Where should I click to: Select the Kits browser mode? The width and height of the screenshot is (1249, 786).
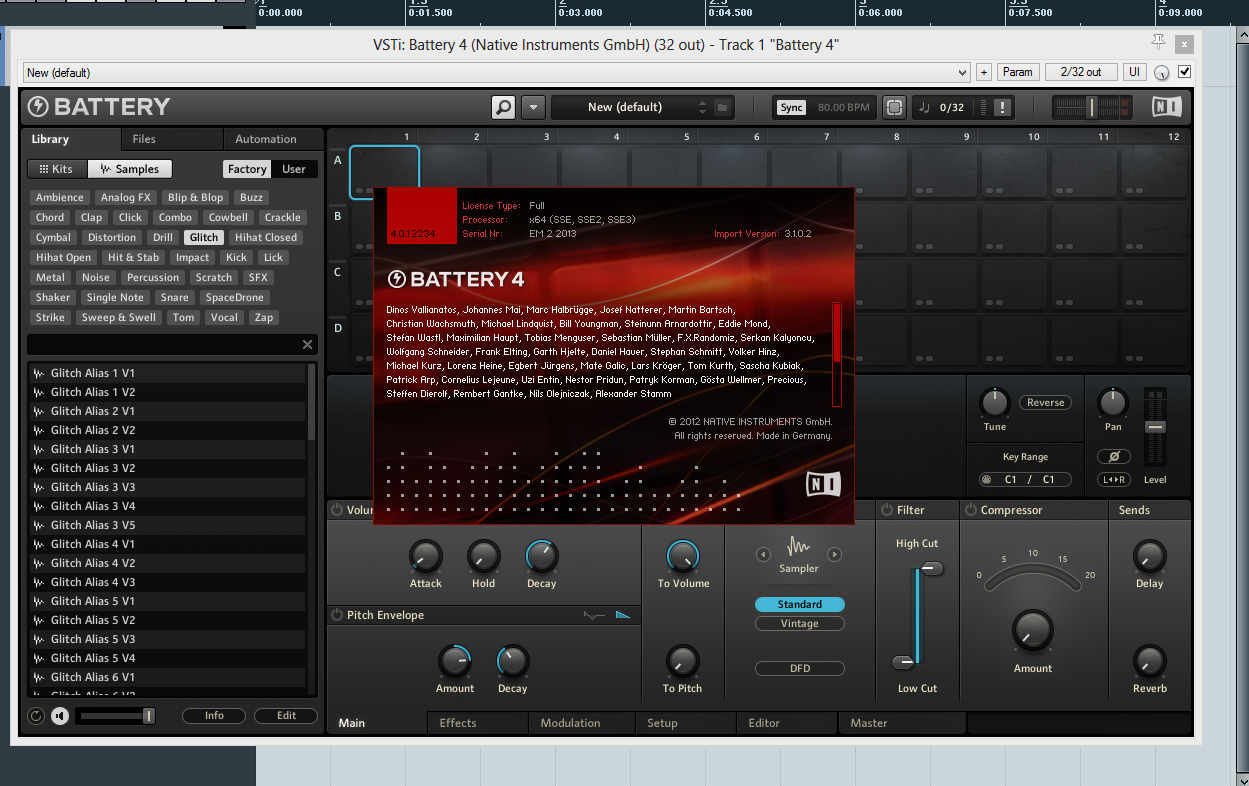pos(56,169)
